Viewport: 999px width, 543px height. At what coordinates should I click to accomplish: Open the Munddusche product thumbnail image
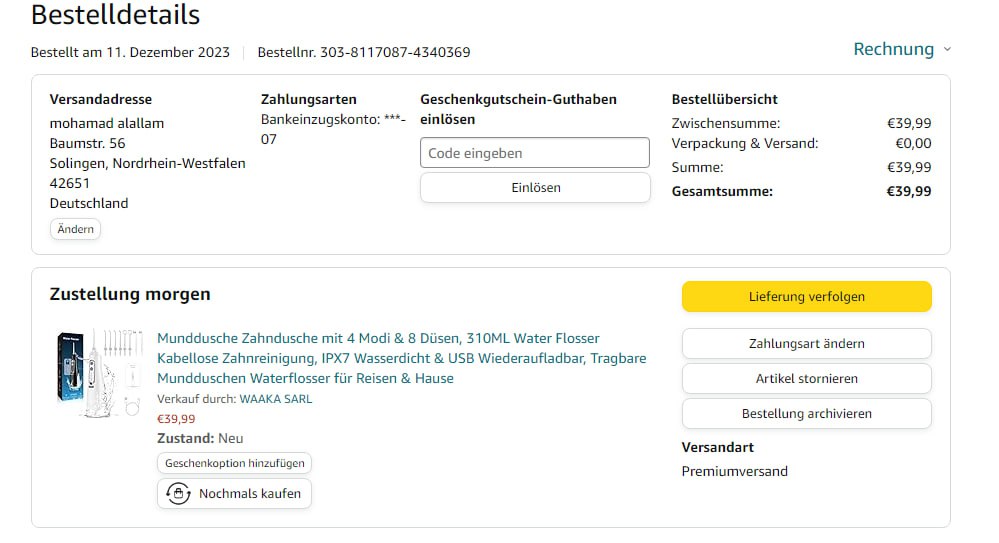[98, 366]
